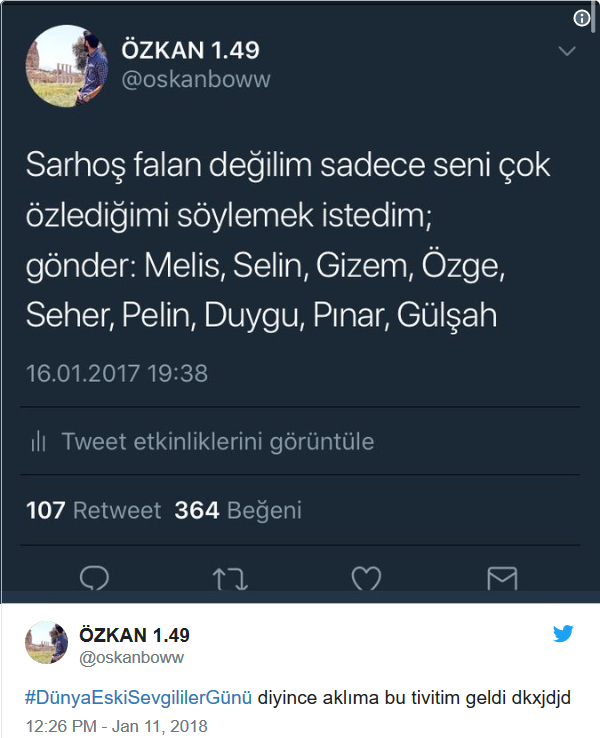Click the info icon in top corner
Viewport: 600px width, 738px height.
tap(582, 18)
